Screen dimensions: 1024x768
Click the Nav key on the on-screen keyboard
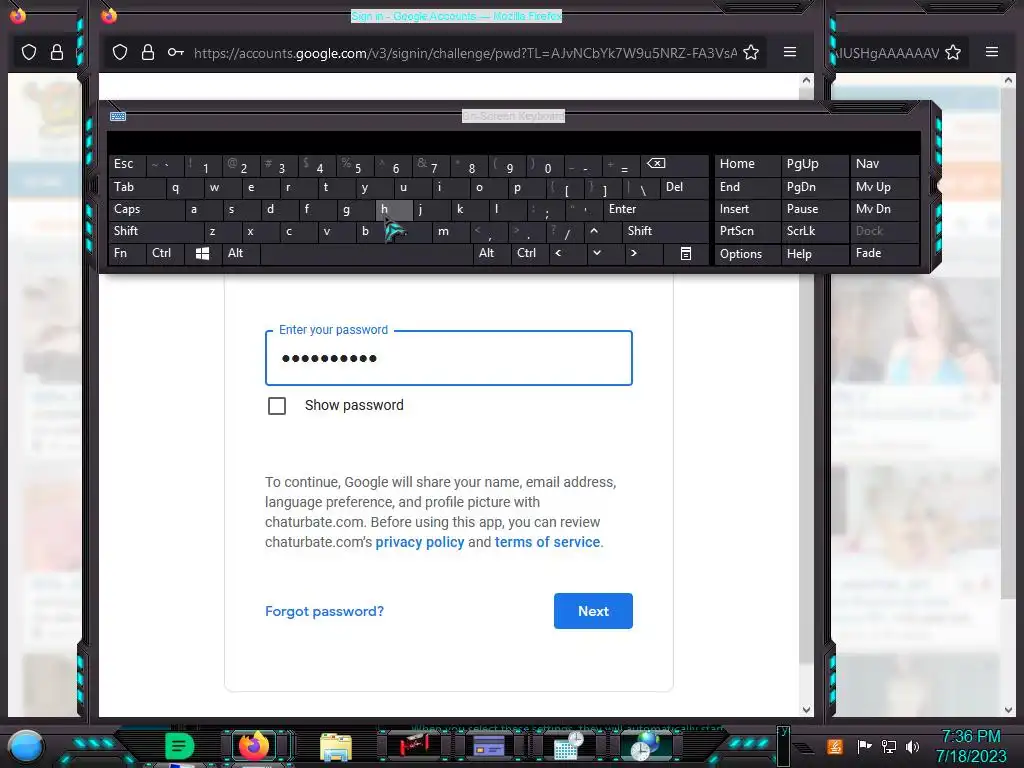tap(884, 164)
